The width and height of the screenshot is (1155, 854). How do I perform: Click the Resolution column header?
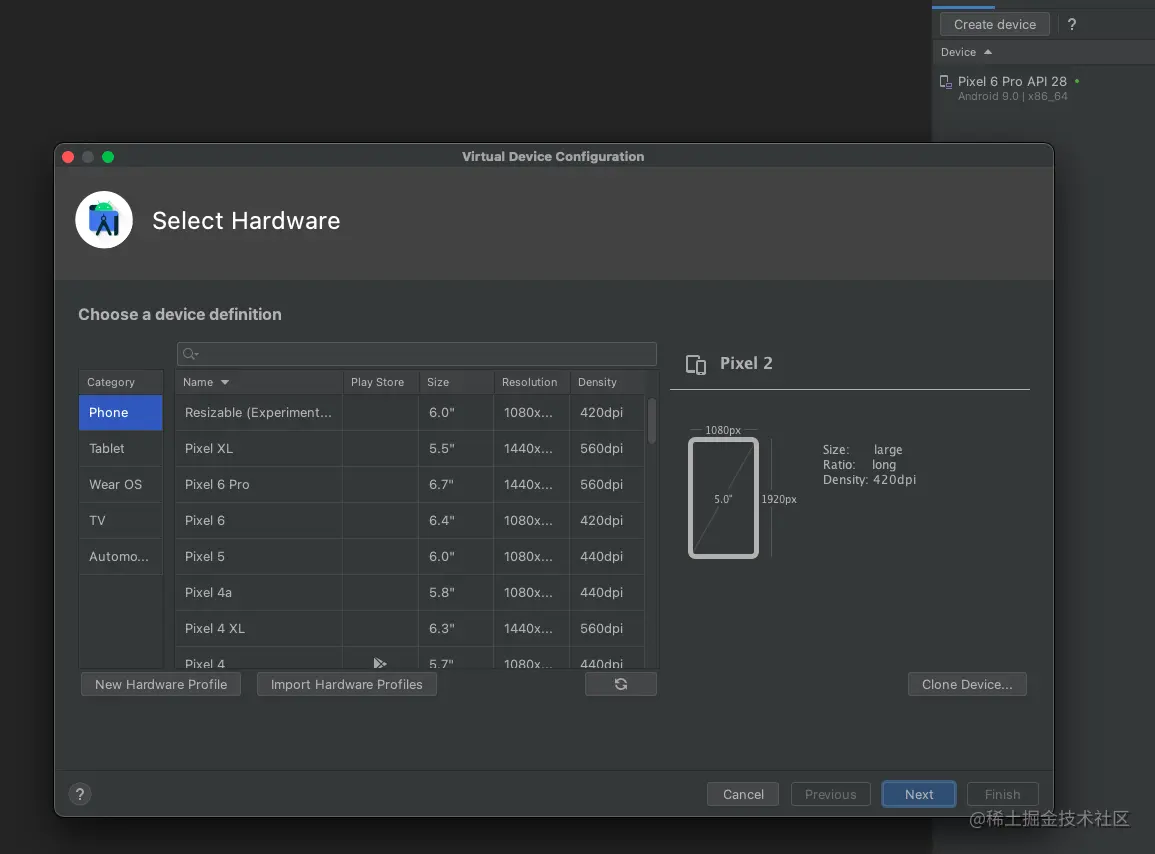pyautogui.click(x=531, y=382)
